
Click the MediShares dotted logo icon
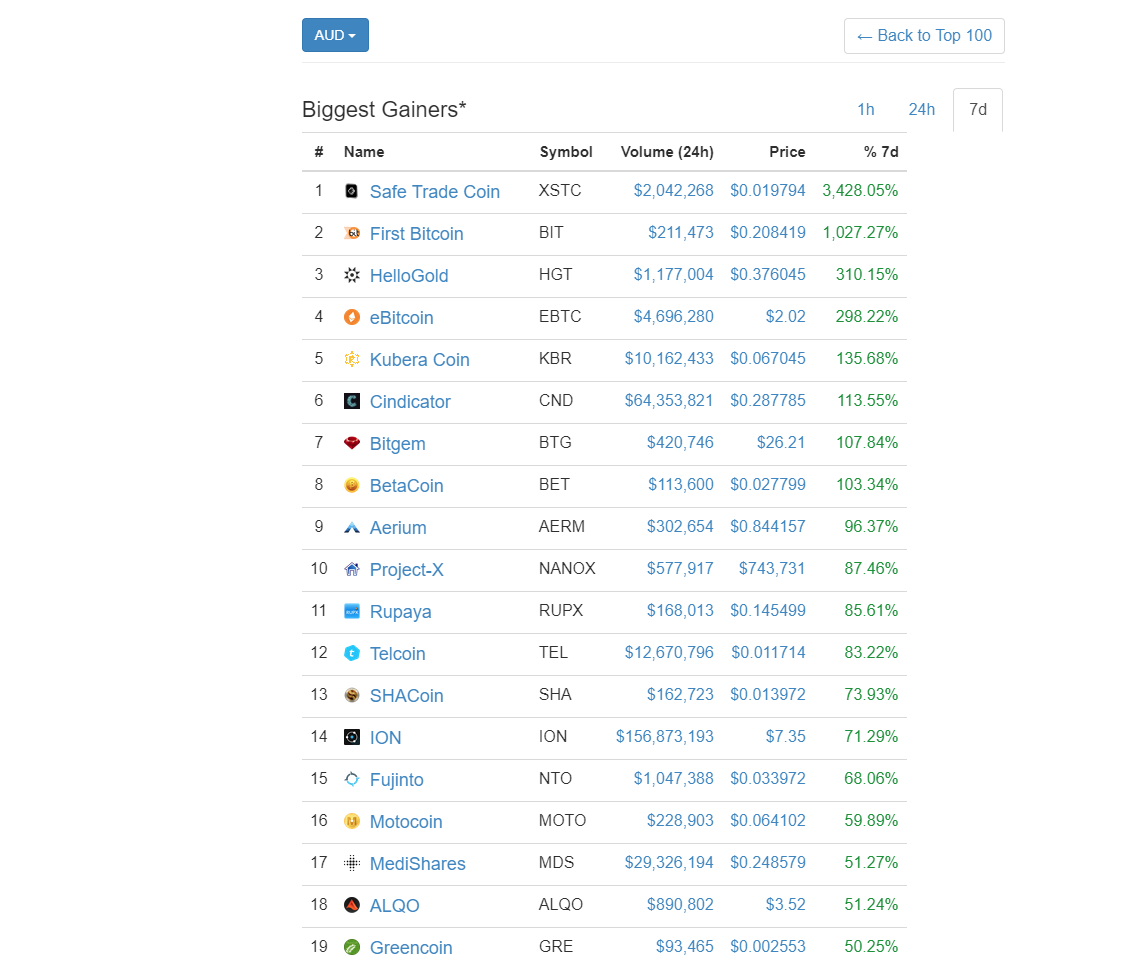point(351,863)
